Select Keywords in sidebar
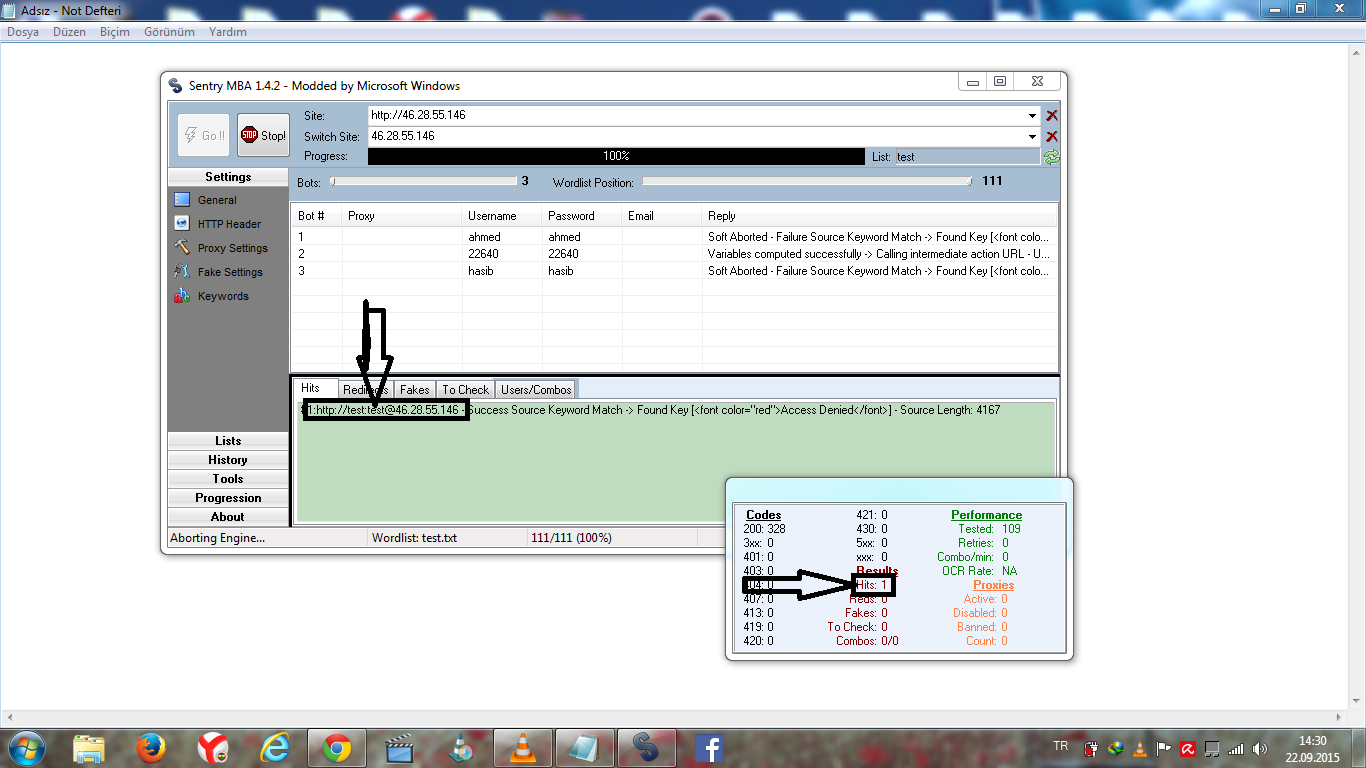The height and width of the screenshot is (768, 1366). [222, 296]
